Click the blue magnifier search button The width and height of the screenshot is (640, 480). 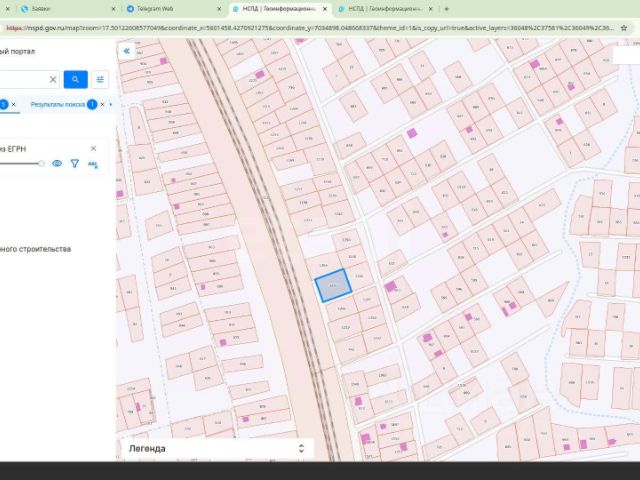click(x=76, y=79)
